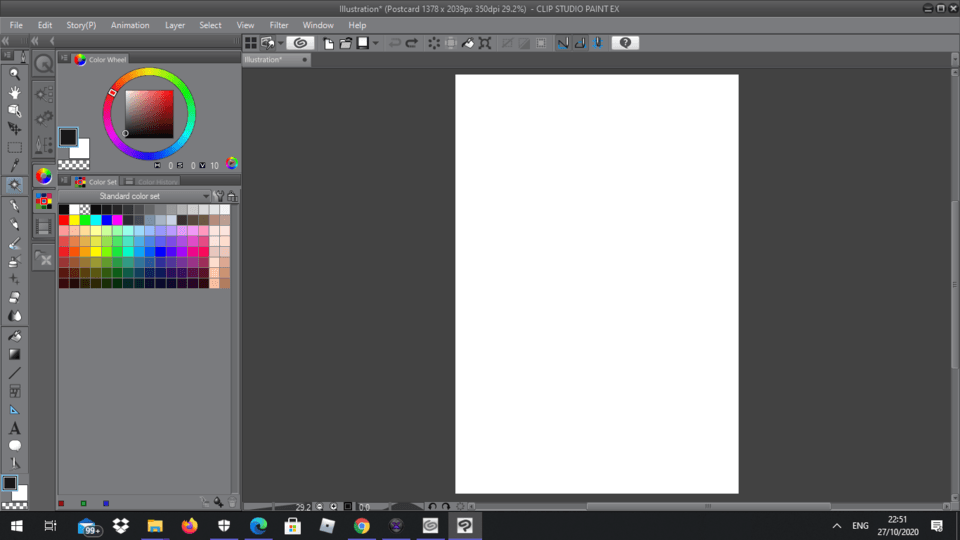Screen dimensions: 960x540
Task: Open the Edit menu
Action: coord(45,25)
